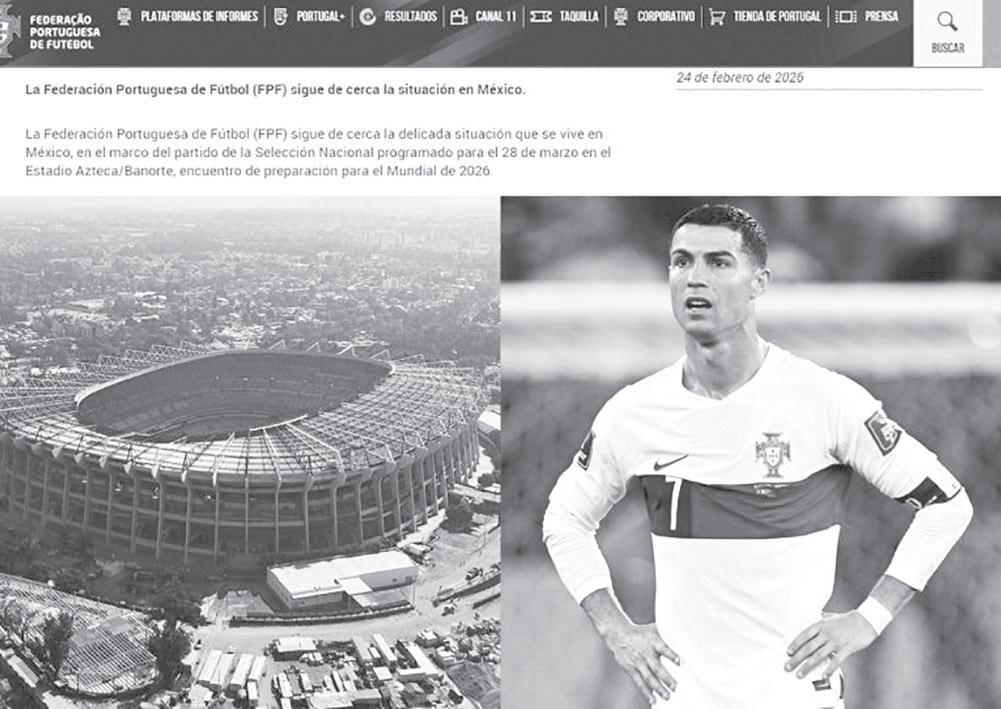The height and width of the screenshot is (709, 1001).
Task: Click the Federação Portuguesa de Futebol crest logo
Action: click(9, 31)
